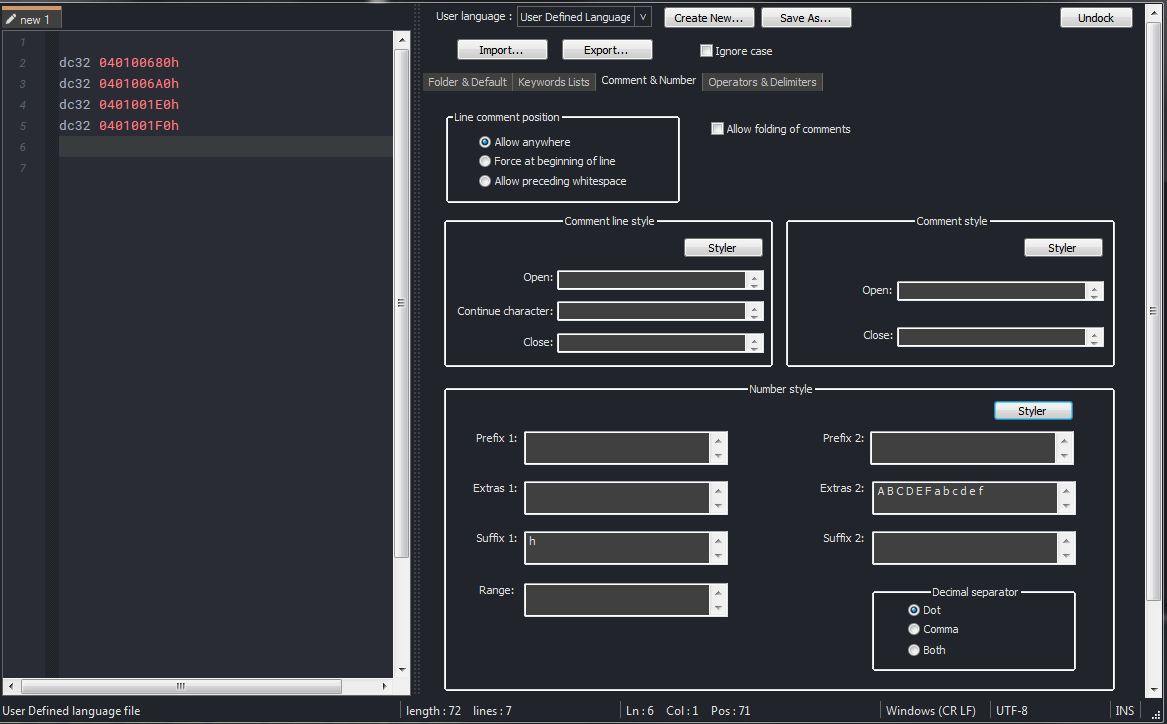1167x724 pixels.
Task: Click scroll arrows of Suffix 1 field
Action: (718, 548)
